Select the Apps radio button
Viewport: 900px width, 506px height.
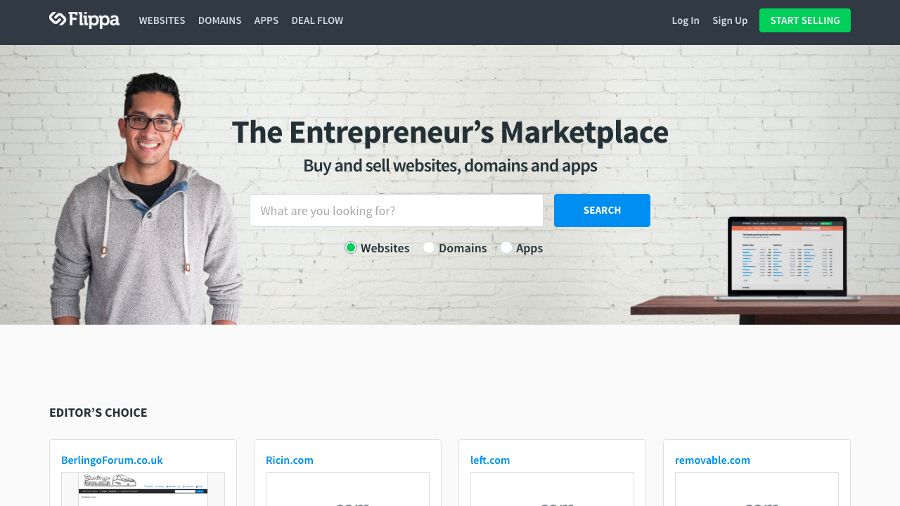tap(506, 248)
